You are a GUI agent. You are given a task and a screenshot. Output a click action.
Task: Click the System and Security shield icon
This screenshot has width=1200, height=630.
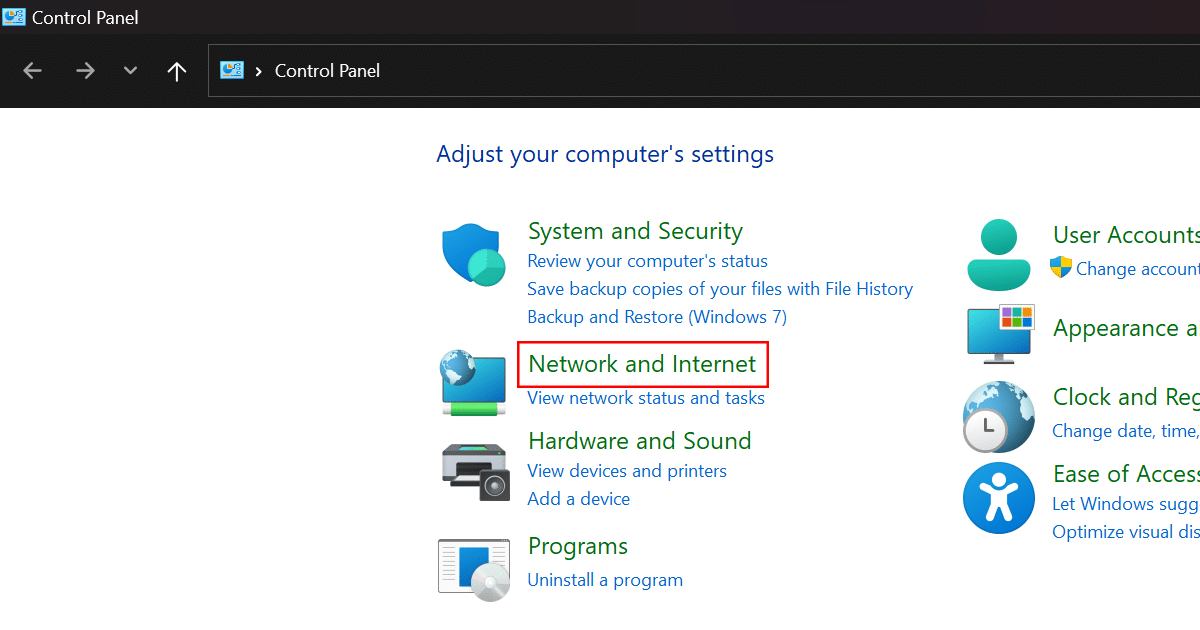pyautogui.click(x=474, y=256)
